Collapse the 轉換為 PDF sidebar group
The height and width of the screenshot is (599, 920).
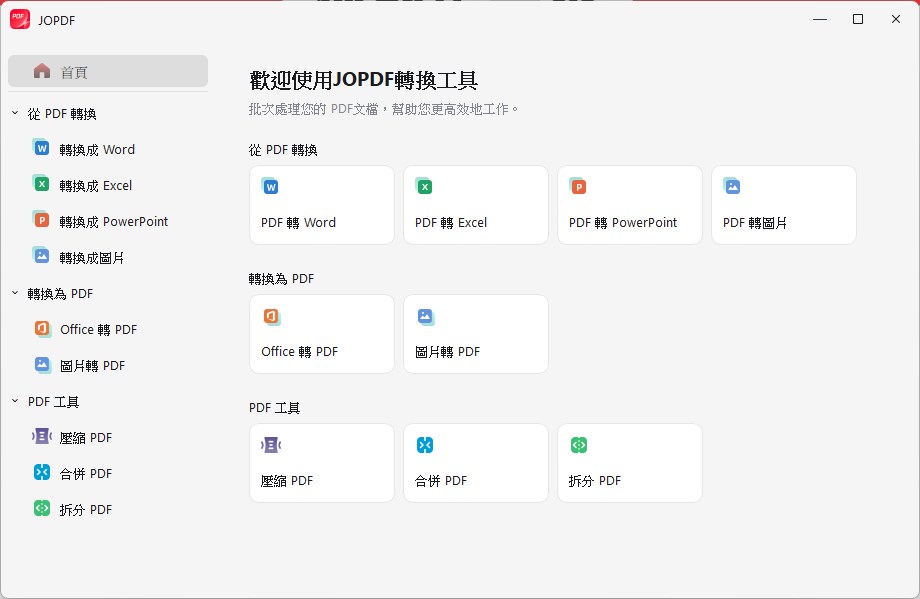coord(15,293)
